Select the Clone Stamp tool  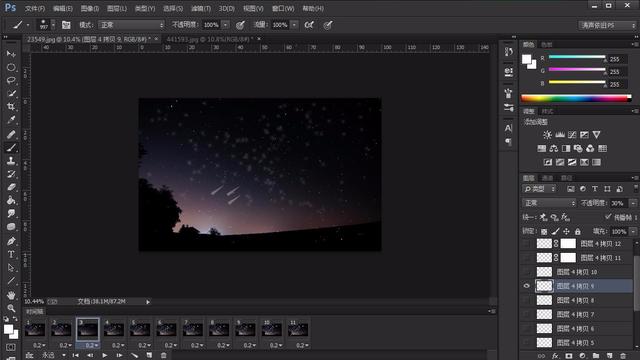click(x=11, y=161)
